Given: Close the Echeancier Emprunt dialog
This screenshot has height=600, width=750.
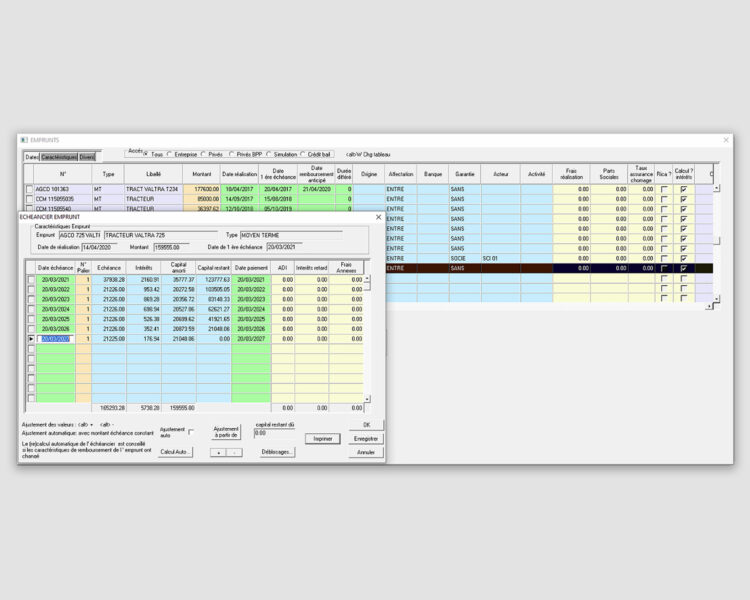Looking at the screenshot, I should tap(378, 216).
